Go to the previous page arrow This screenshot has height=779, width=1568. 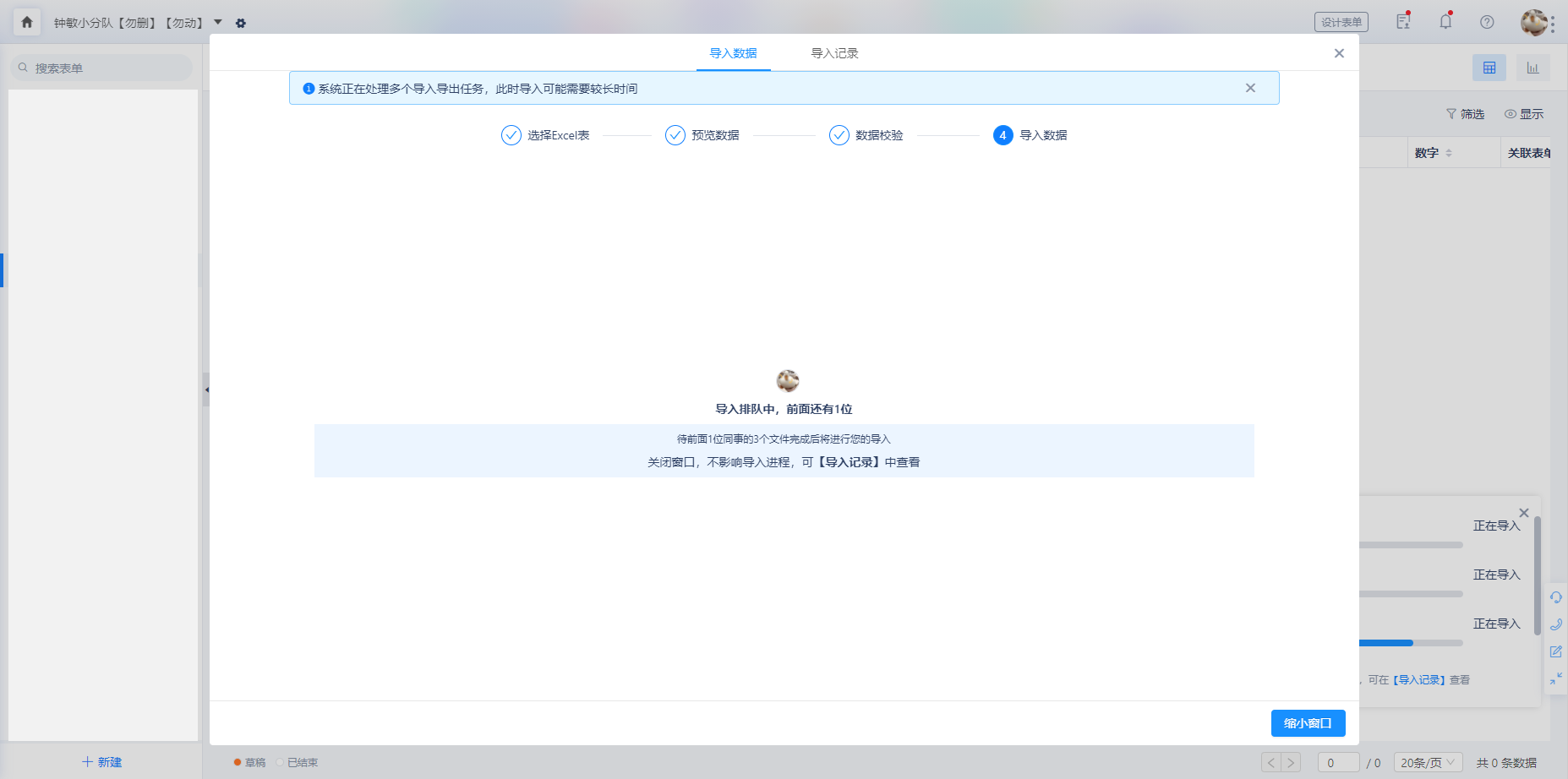[1271, 763]
